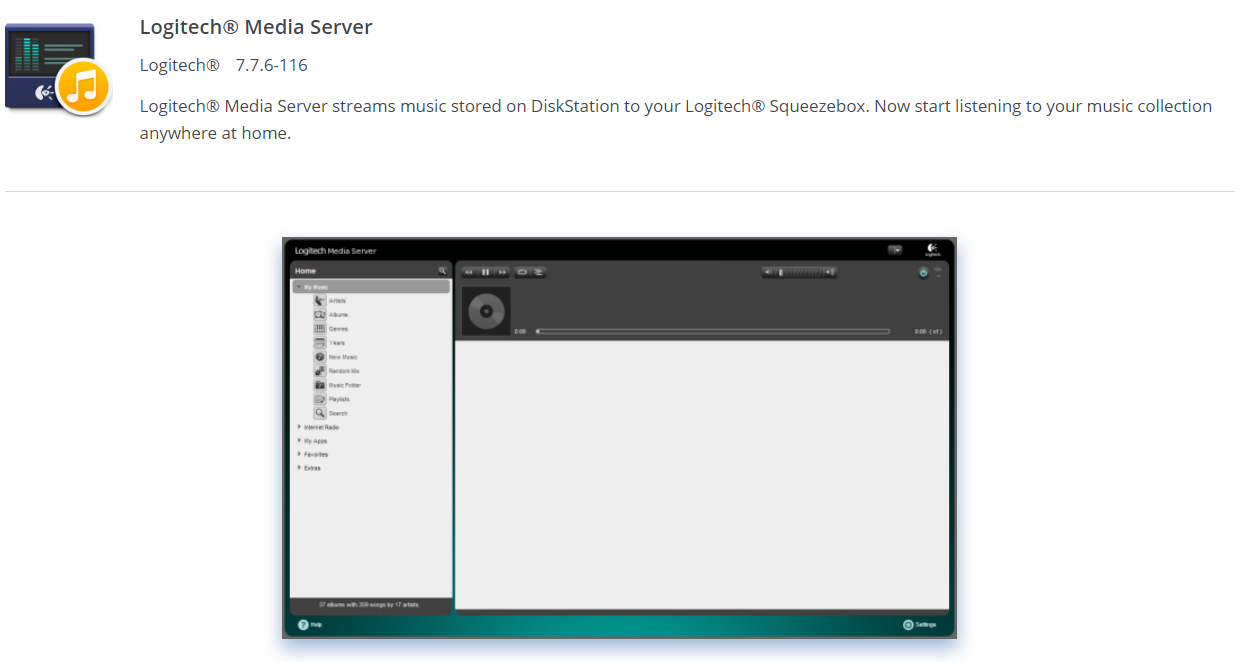Click the Settings gear icon

point(908,624)
